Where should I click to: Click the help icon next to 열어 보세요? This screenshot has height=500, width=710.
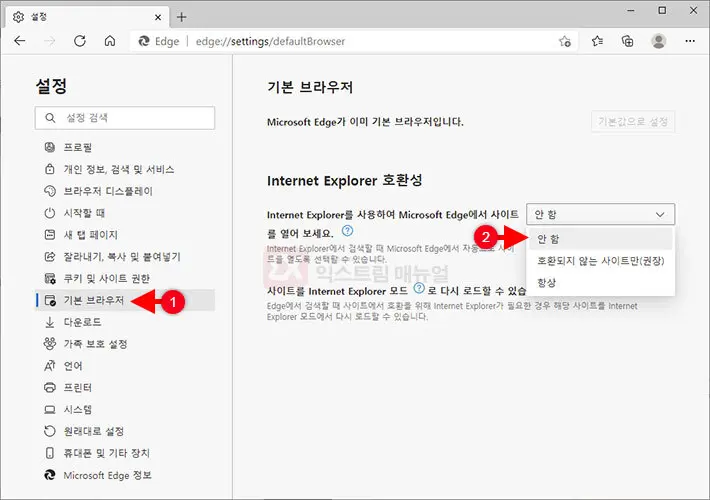(x=347, y=231)
